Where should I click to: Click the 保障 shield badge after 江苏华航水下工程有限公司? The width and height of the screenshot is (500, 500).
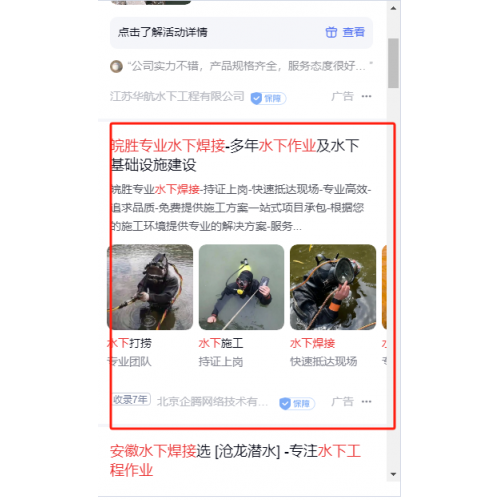268,98
